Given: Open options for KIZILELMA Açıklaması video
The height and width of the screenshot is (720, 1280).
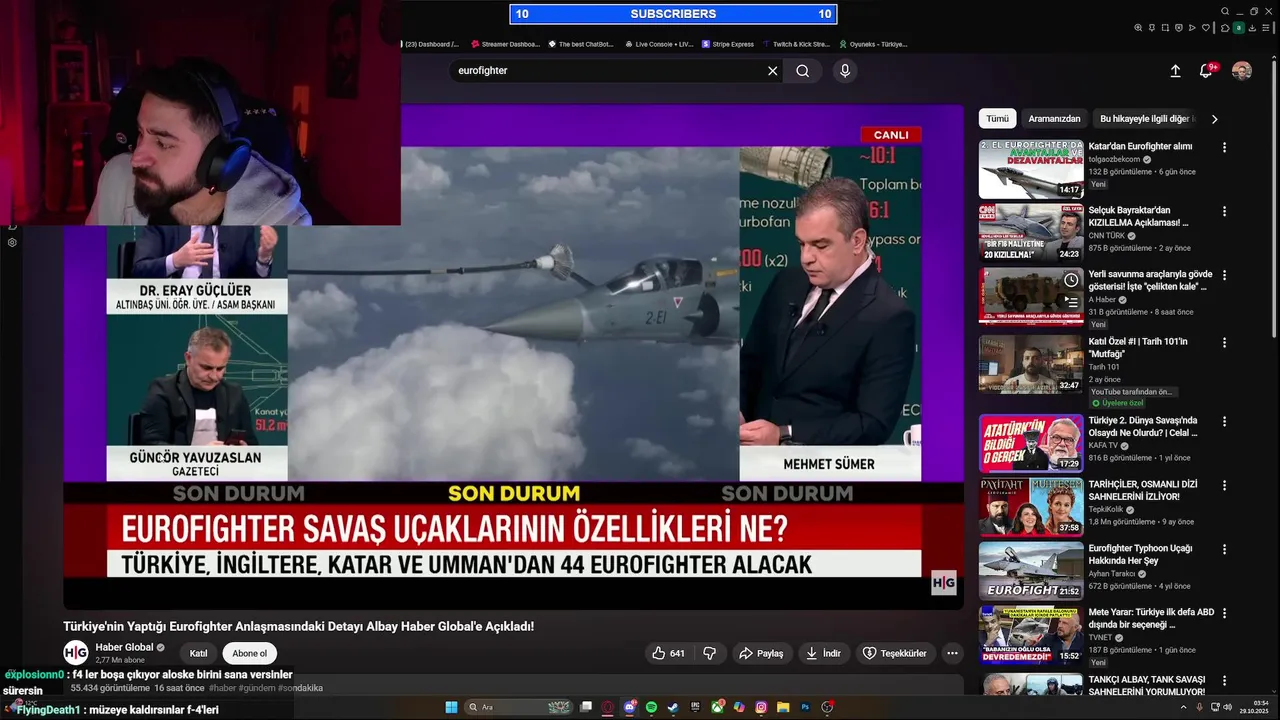Looking at the screenshot, I should coord(1224,212).
